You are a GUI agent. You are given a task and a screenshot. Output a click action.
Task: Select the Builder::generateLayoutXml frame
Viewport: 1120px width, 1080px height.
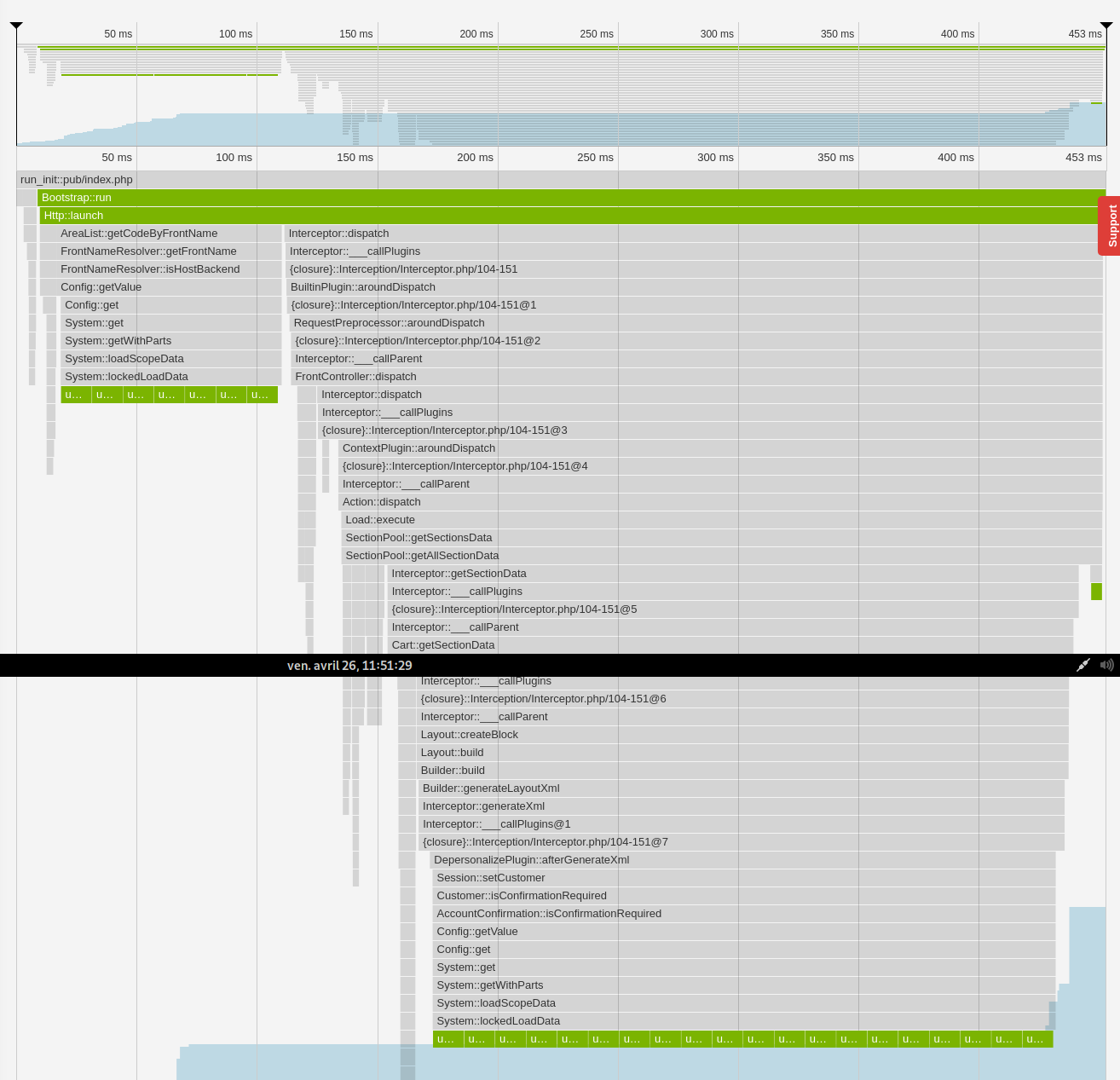(491, 788)
